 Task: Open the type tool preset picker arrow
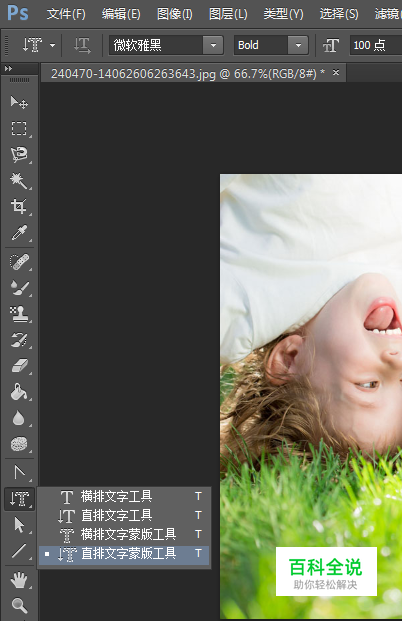pyautogui.click(x=52, y=46)
